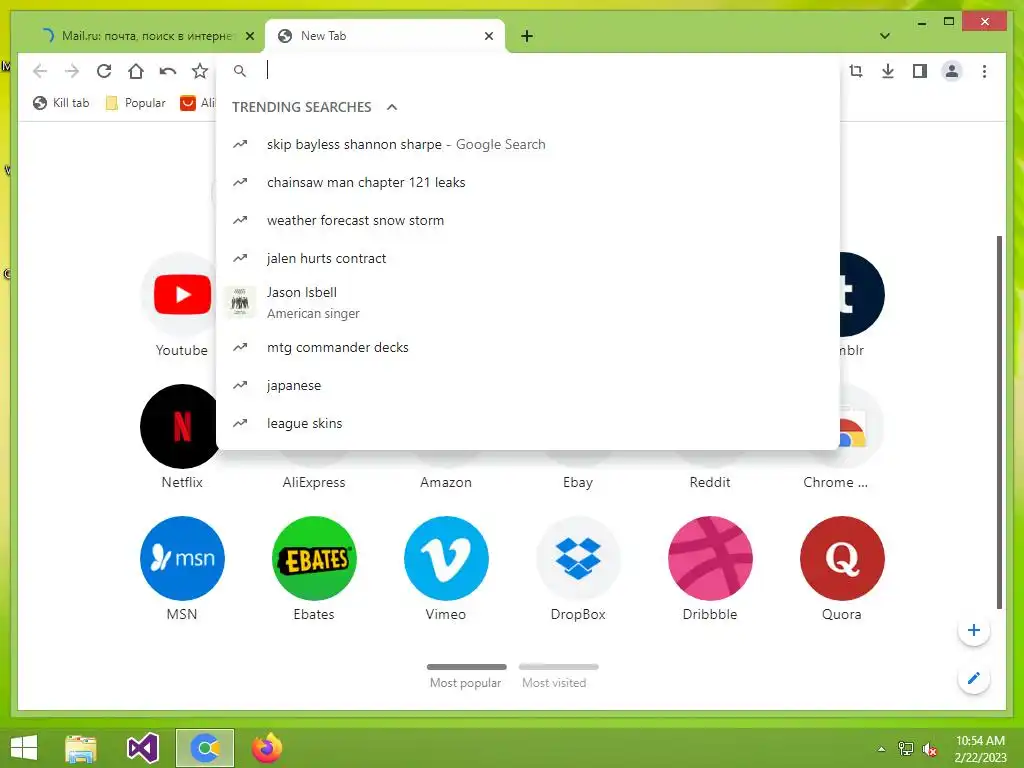Click the taskbar clock and date

click(x=980, y=748)
